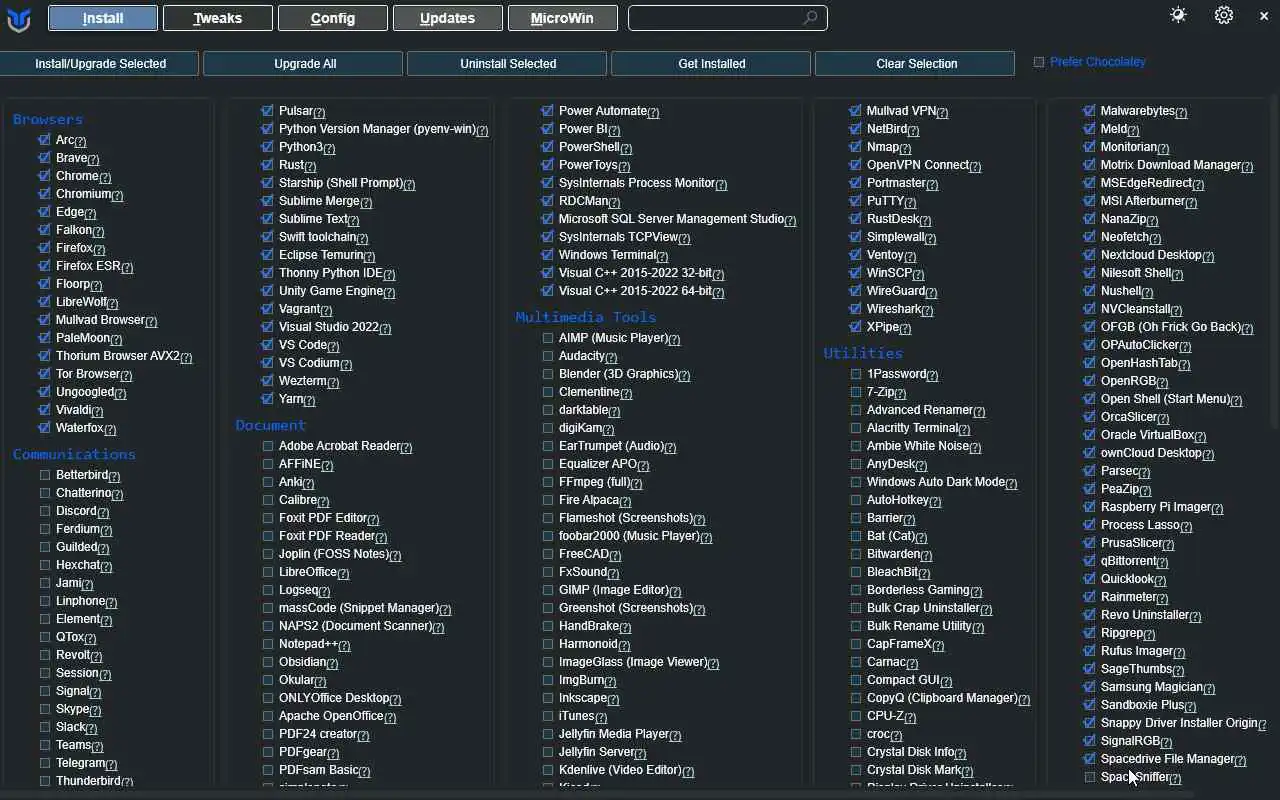1280x800 pixels.
Task: Uncheck the Tor Browser checkbox
Action: (x=44, y=374)
